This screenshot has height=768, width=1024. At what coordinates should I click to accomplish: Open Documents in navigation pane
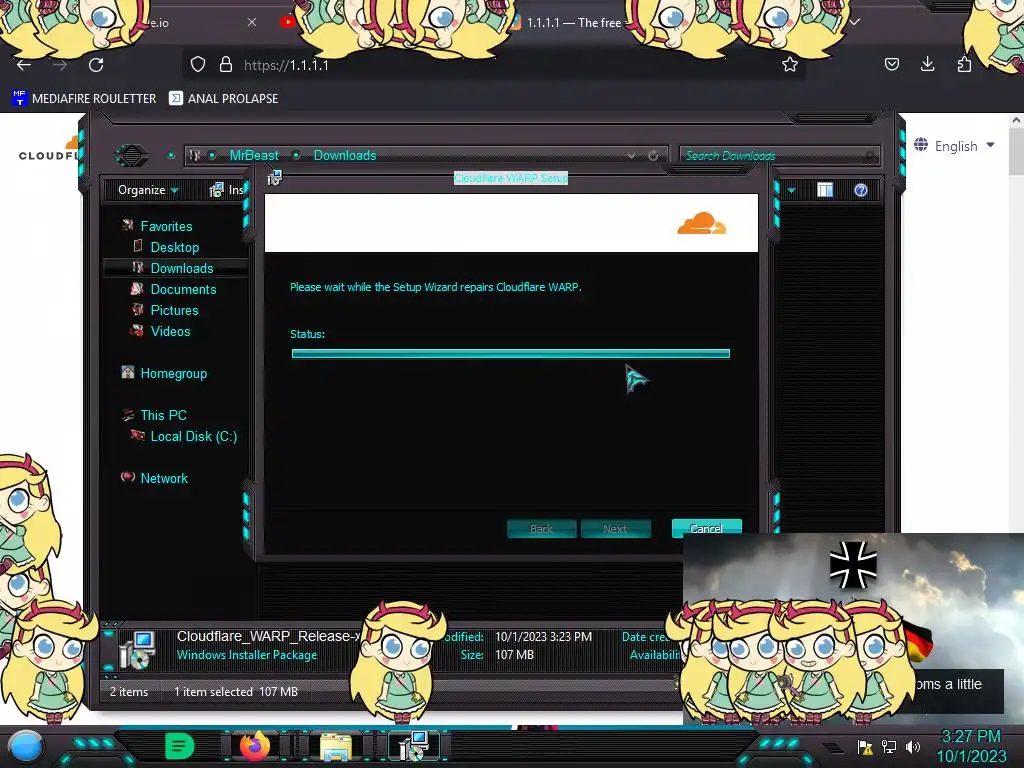coord(183,289)
